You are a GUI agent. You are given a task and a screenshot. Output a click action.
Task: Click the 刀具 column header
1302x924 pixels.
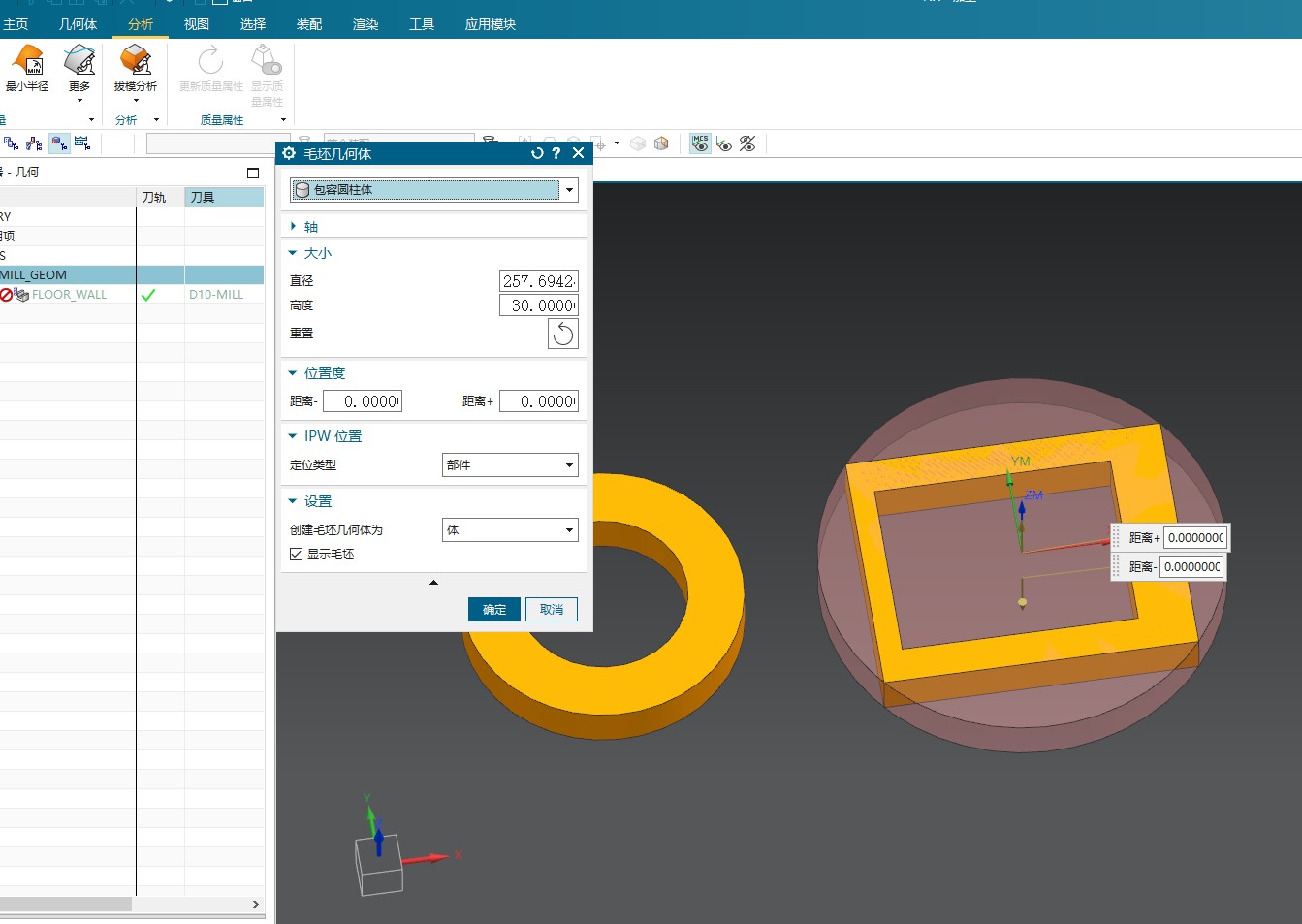(224, 197)
